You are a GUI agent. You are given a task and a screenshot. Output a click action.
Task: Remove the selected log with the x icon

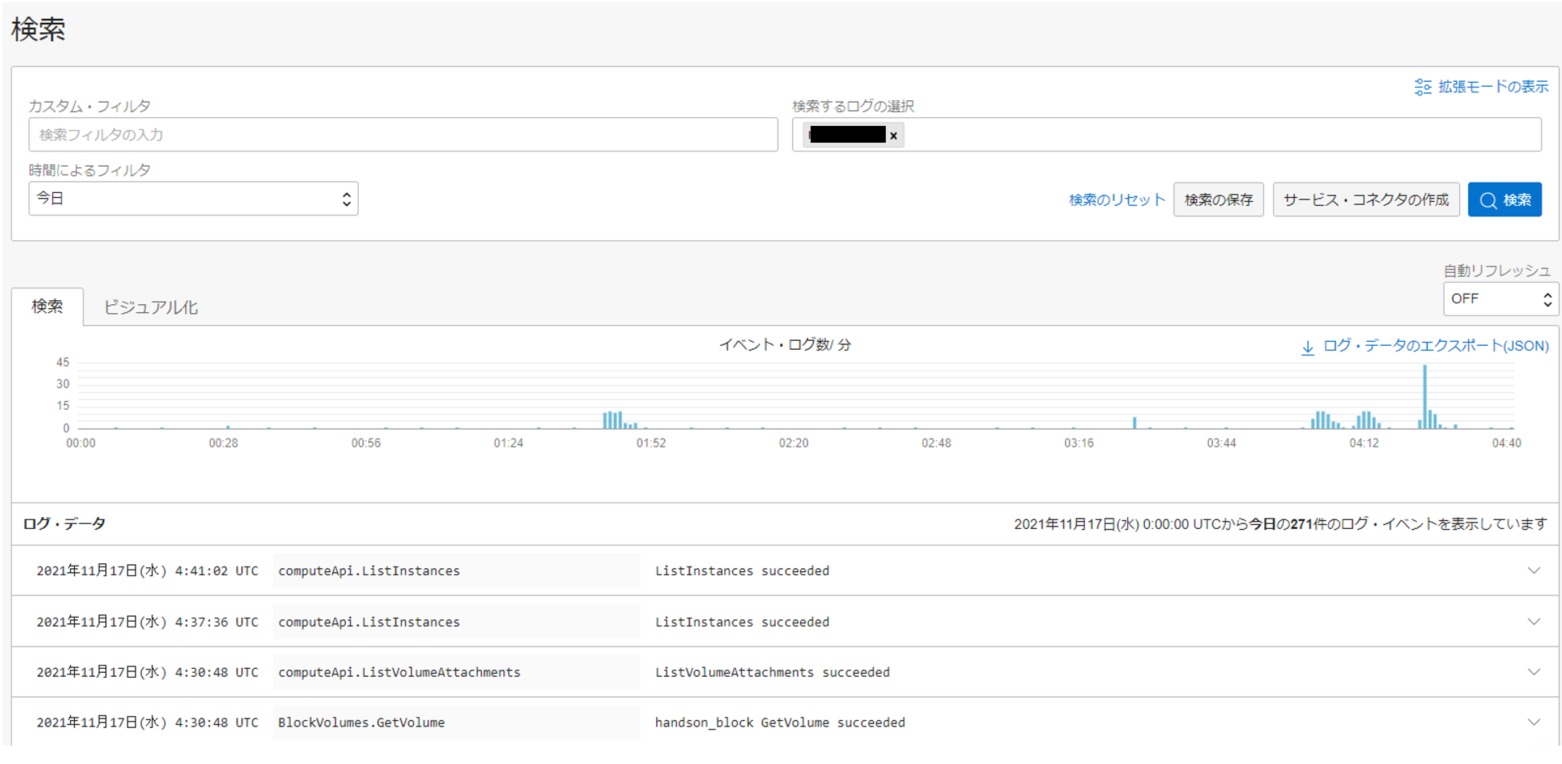(x=893, y=135)
